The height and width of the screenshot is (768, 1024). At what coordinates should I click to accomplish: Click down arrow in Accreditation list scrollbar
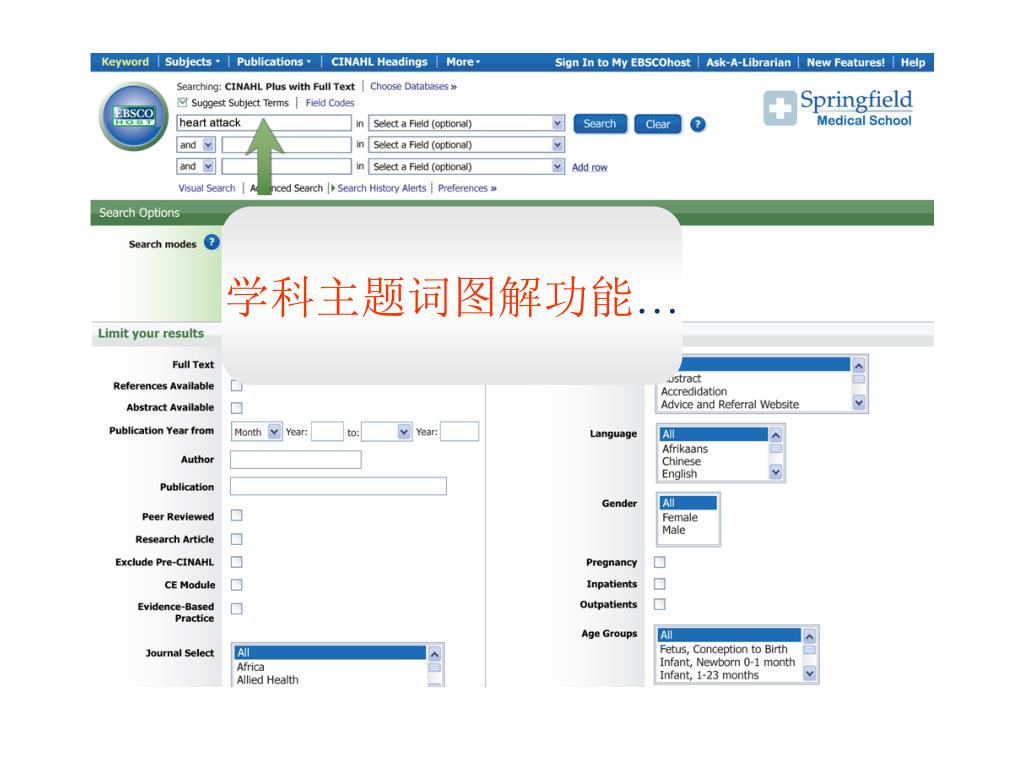click(859, 404)
